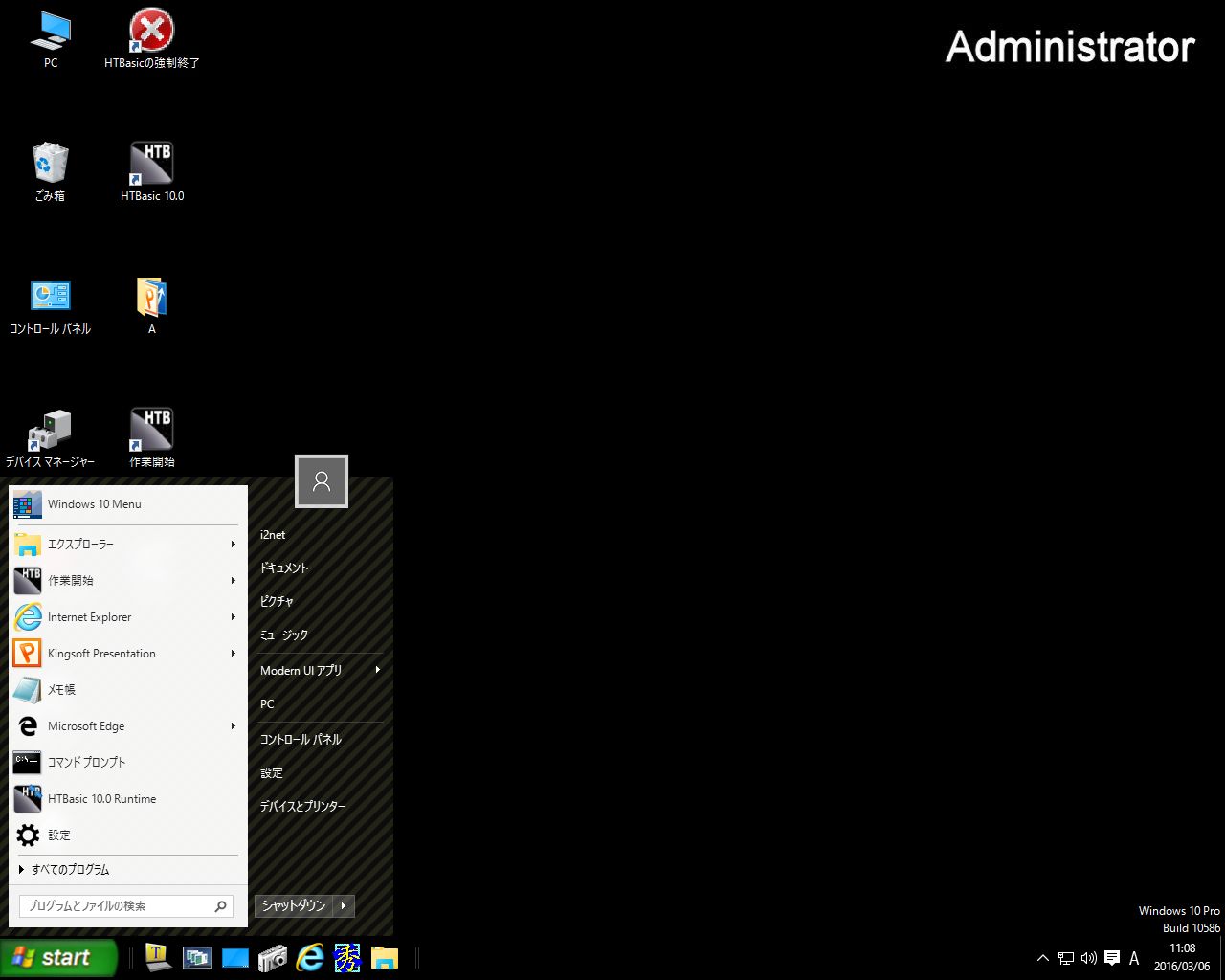Expand Kingsoft Presentation submenu arrow
The image size is (1225, 980).
tap(233, 654)
